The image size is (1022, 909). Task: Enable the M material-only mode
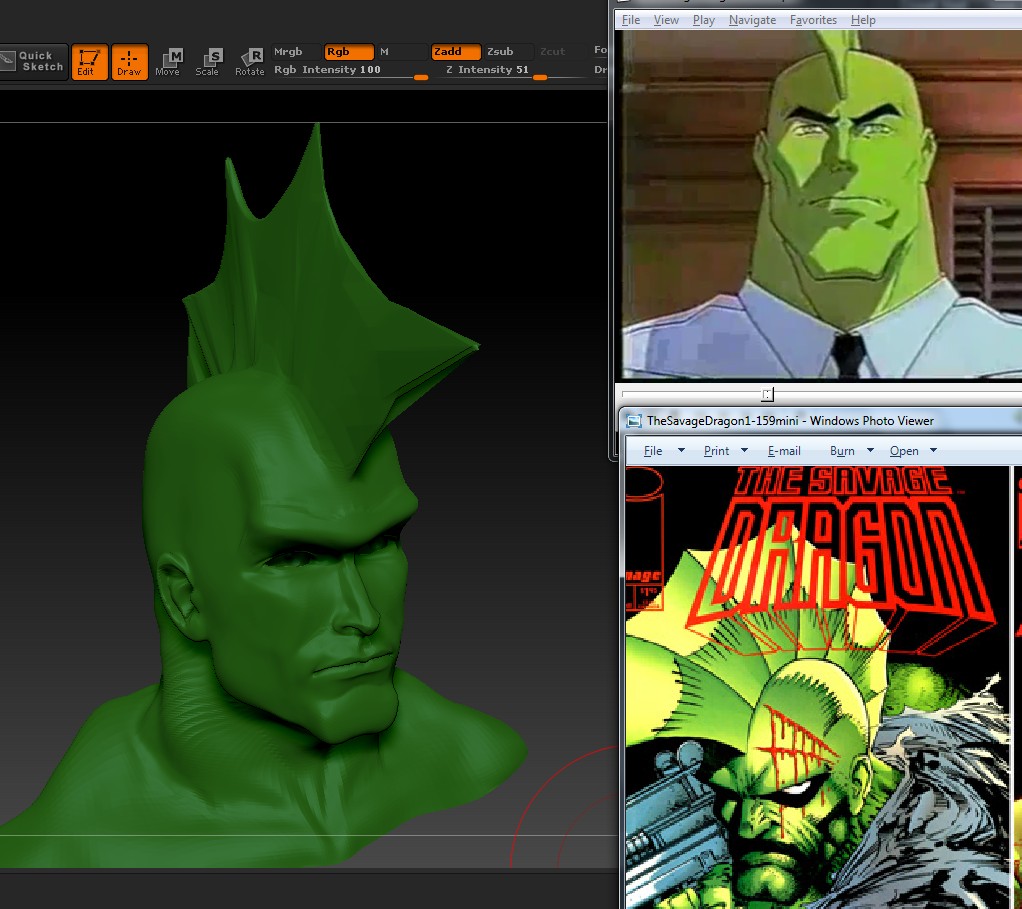tap(384, 52)
